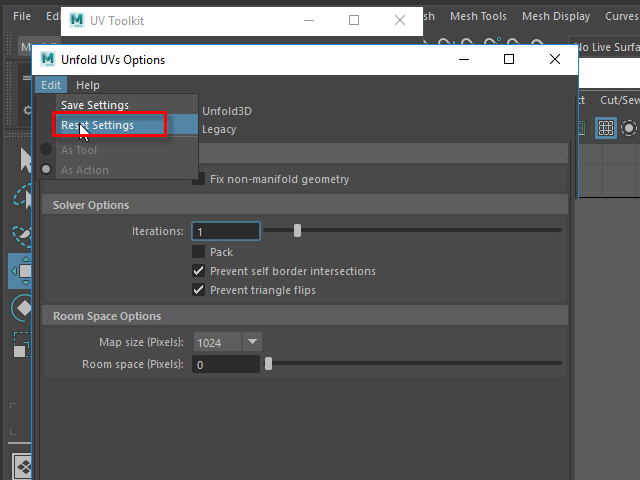The width and height of the screenshot is (640, 480).
Task: Toggle the highlighted grid display icon
Action: 605,128
